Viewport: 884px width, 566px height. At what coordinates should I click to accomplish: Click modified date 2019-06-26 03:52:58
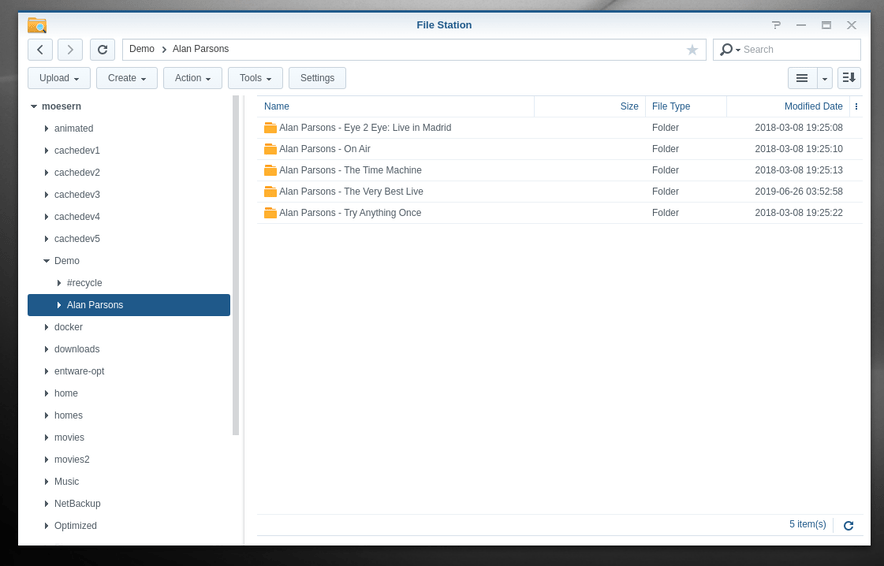[x=798, y=192]
